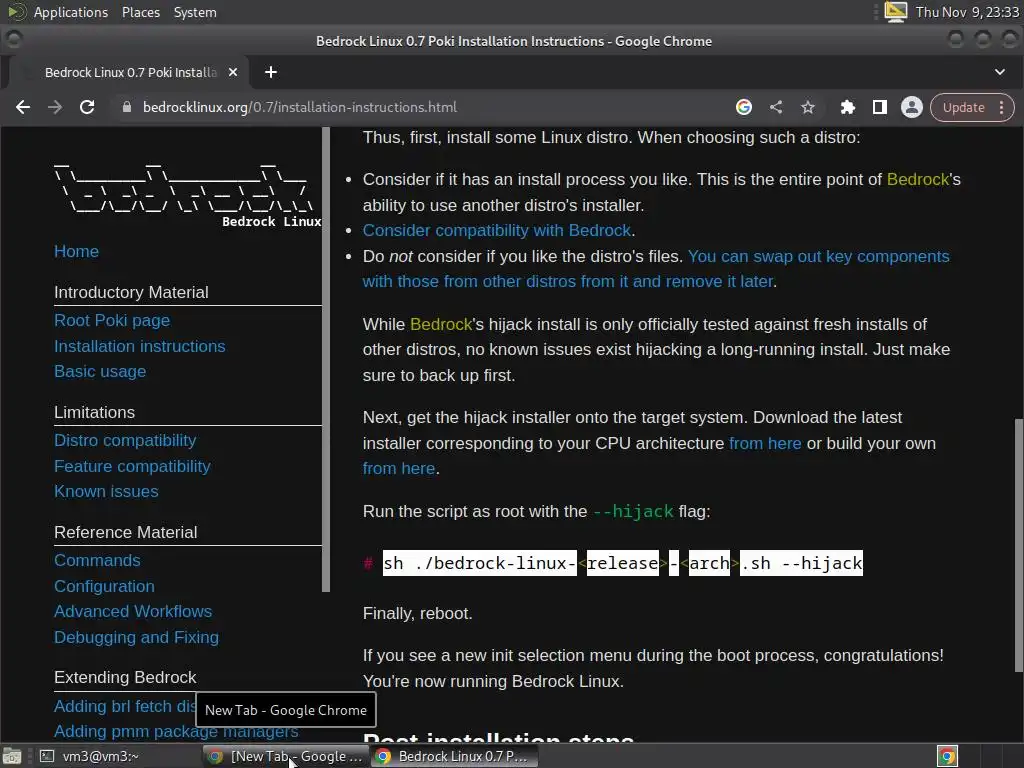
Task: Share this page via share icon
Action: (776, 107)
